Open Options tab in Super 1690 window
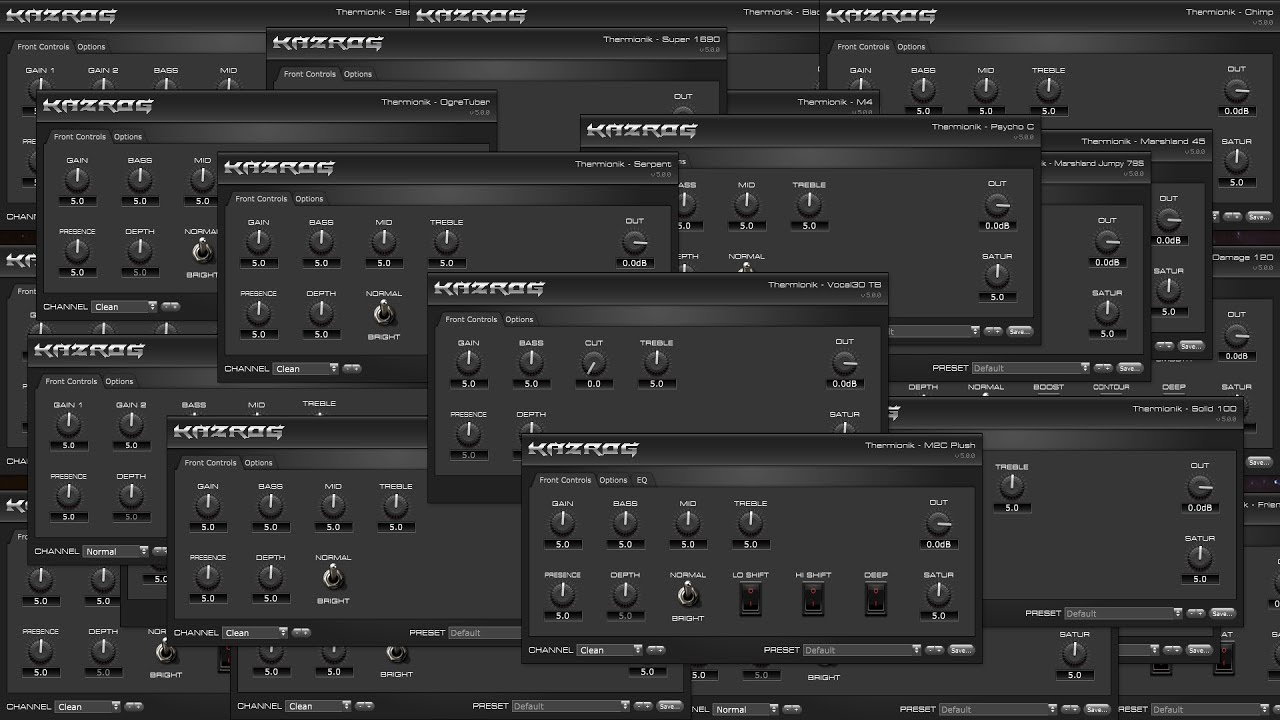The width and height of the screenshot is (1280, 720). 358,74
